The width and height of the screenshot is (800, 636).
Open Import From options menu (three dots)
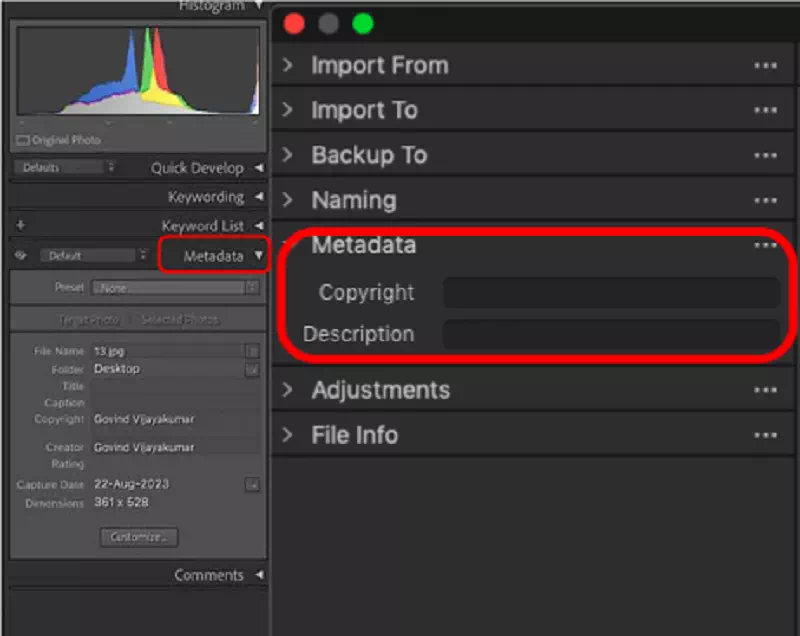[765, 66]
